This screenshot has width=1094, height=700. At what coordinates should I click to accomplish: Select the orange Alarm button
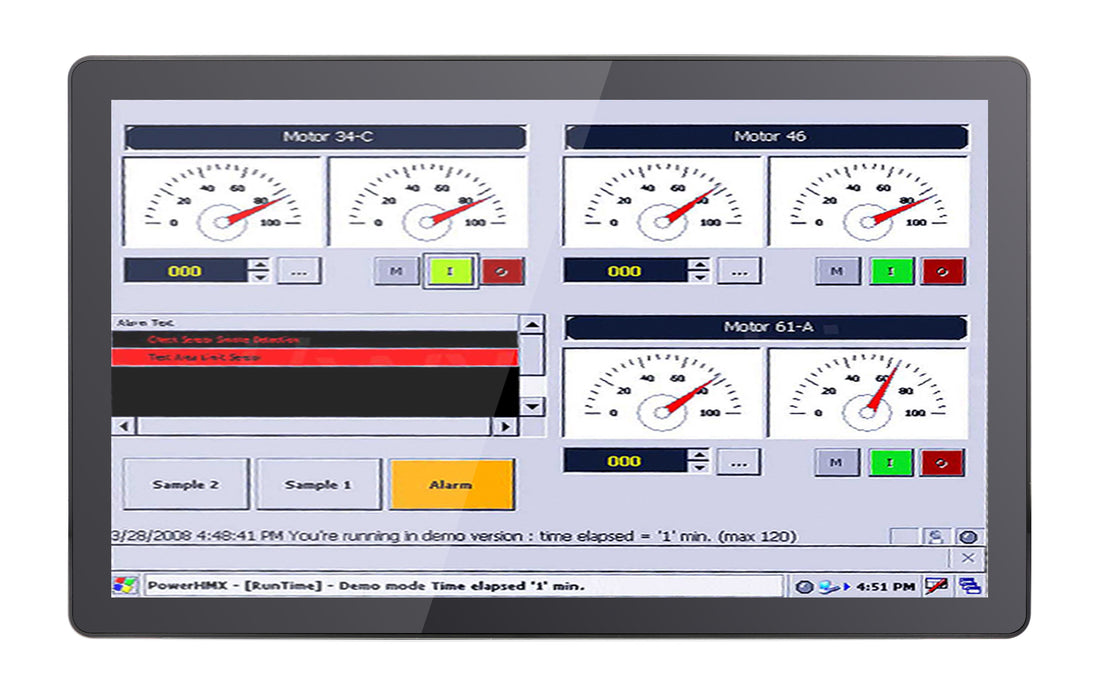pos(451,484)
